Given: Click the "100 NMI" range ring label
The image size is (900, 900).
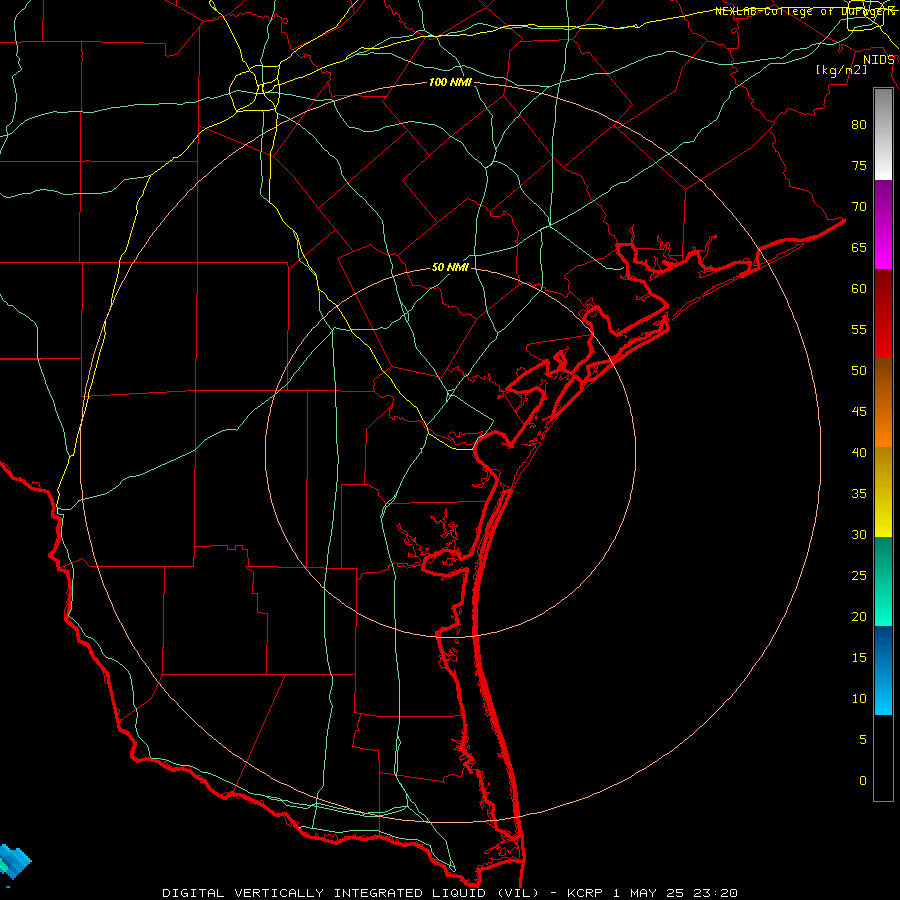Looking at the screenshot, I should (451, 83).
